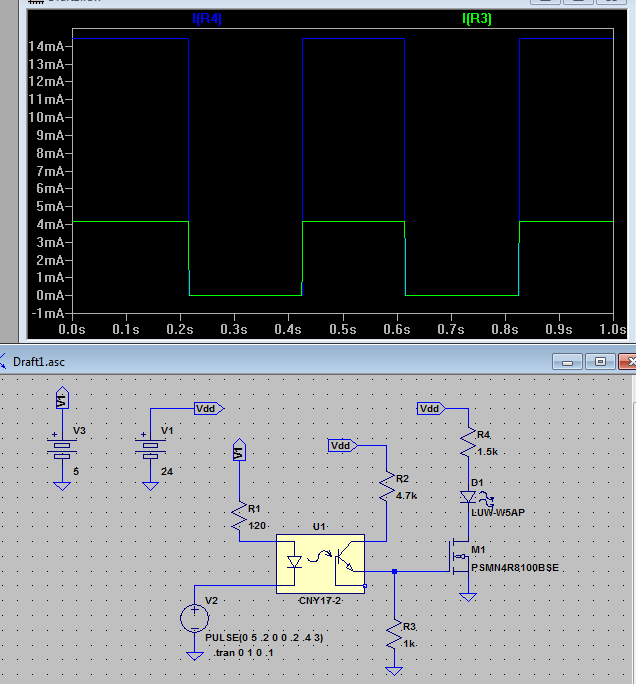Click the PSMN4R8100BSE MOSFET model label
This screenshot has width=636, height=684.
515,568
